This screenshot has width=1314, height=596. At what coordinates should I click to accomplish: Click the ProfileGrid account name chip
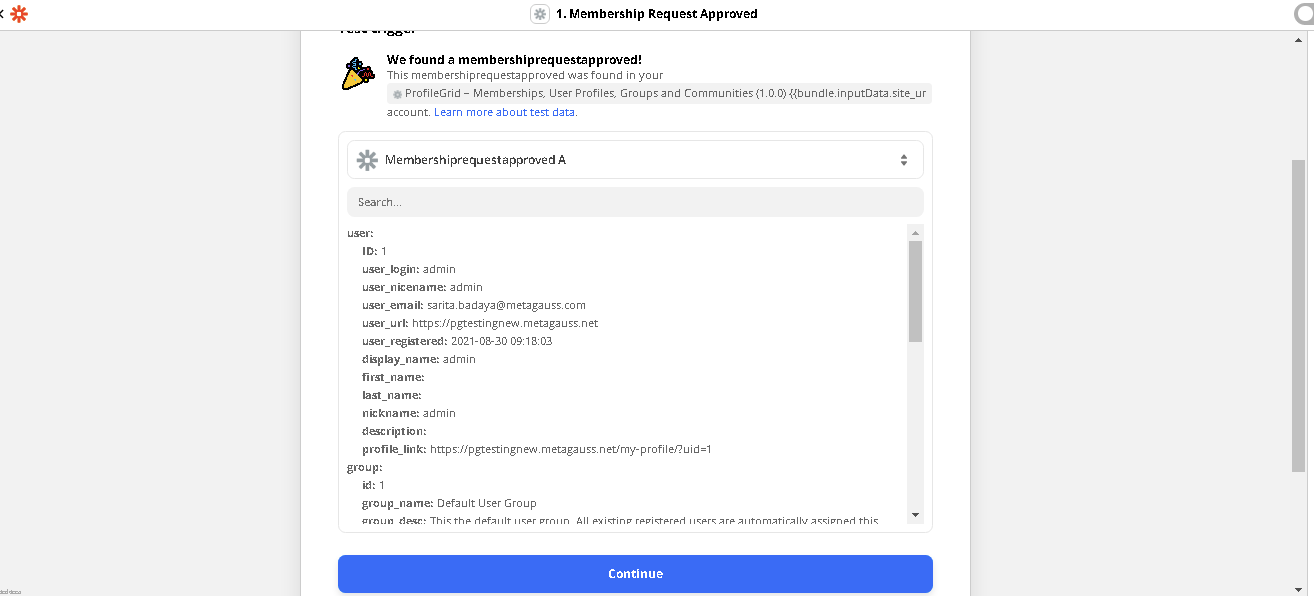click(660, 94)
